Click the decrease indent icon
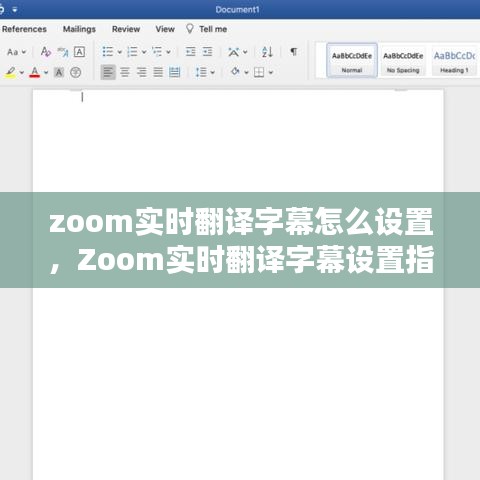The height and width of the screenshot is (480, 480). tap(191, 52)
